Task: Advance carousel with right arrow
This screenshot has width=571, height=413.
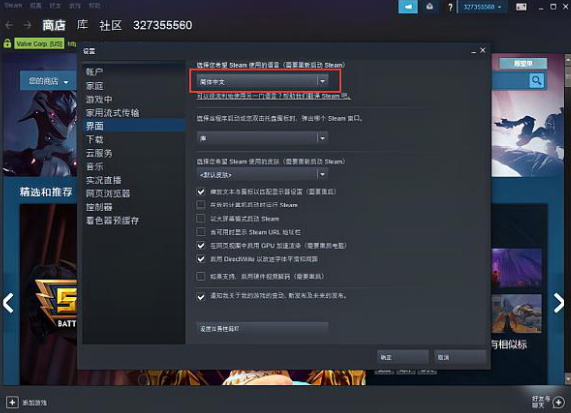Action: click(559, 303)
